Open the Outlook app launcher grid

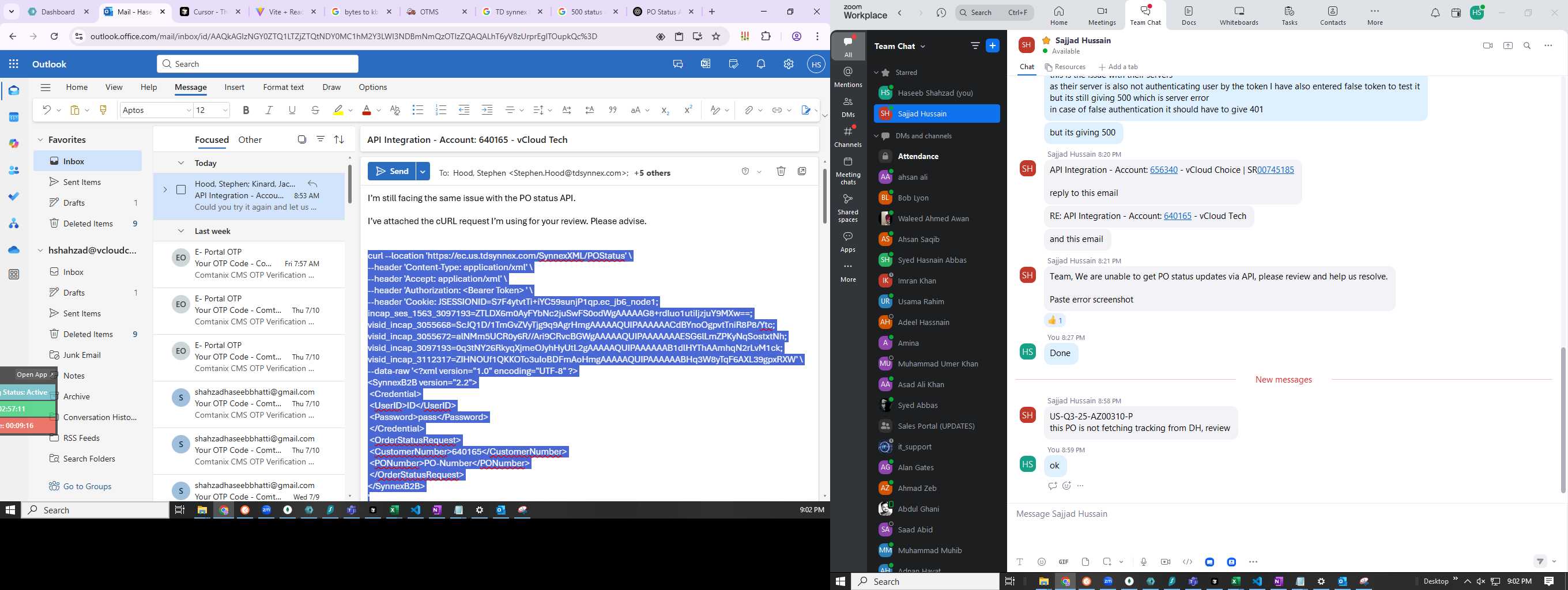tap(14, 64)
